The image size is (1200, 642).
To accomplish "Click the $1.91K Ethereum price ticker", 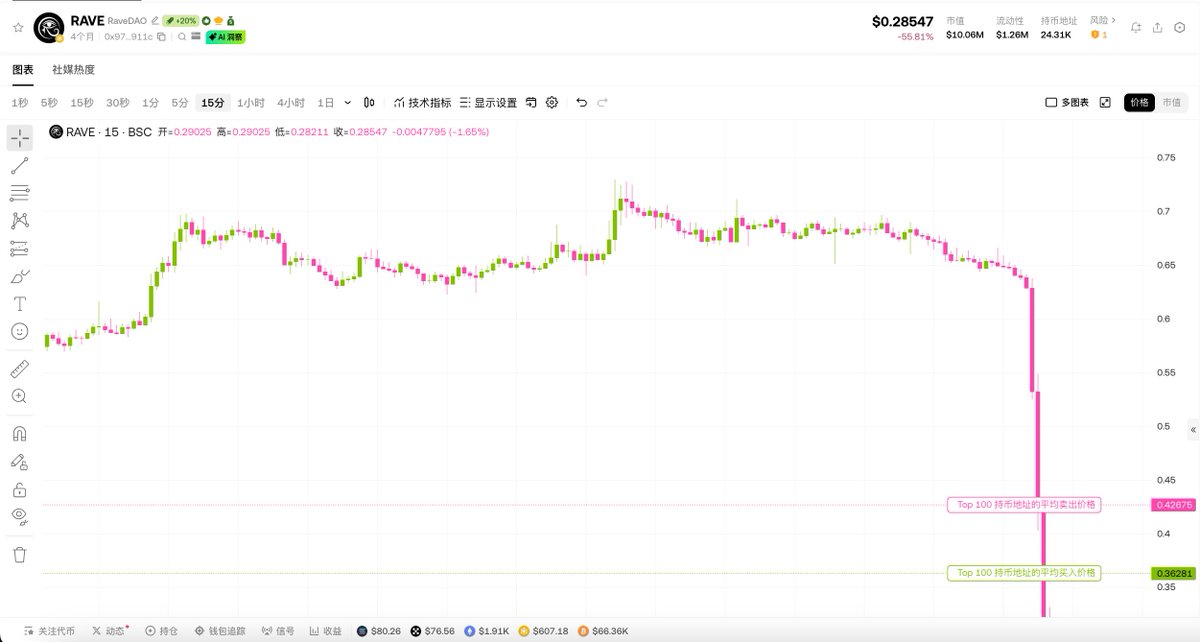I will tap(488, 631).
